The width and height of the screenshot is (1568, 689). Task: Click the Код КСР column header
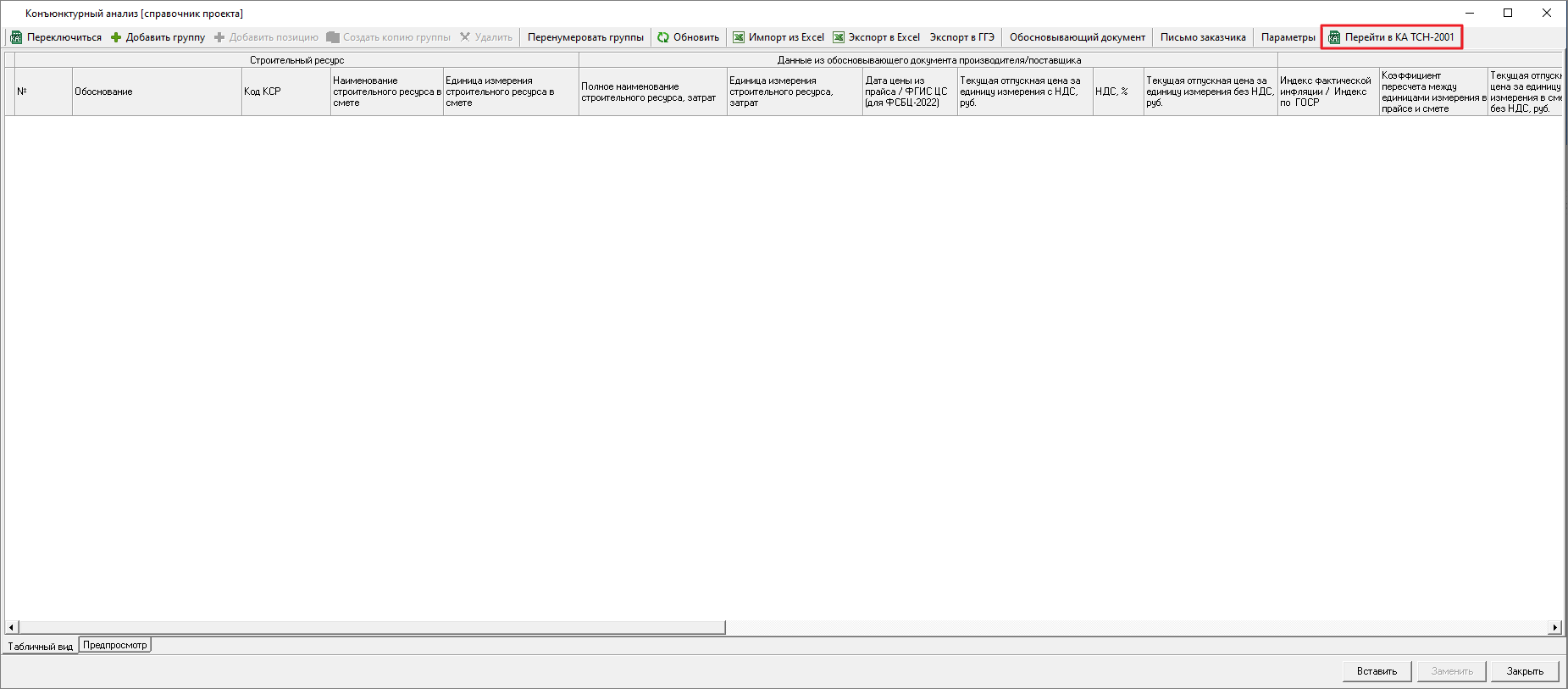(x=286, y=92)
